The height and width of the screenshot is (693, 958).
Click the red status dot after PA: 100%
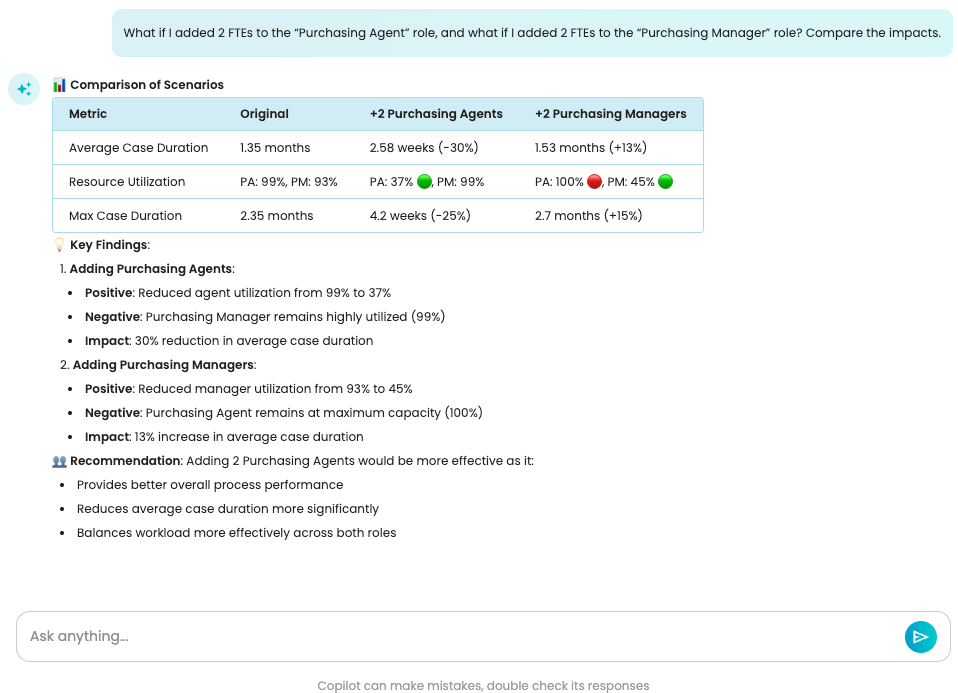[x=594, y=182]
